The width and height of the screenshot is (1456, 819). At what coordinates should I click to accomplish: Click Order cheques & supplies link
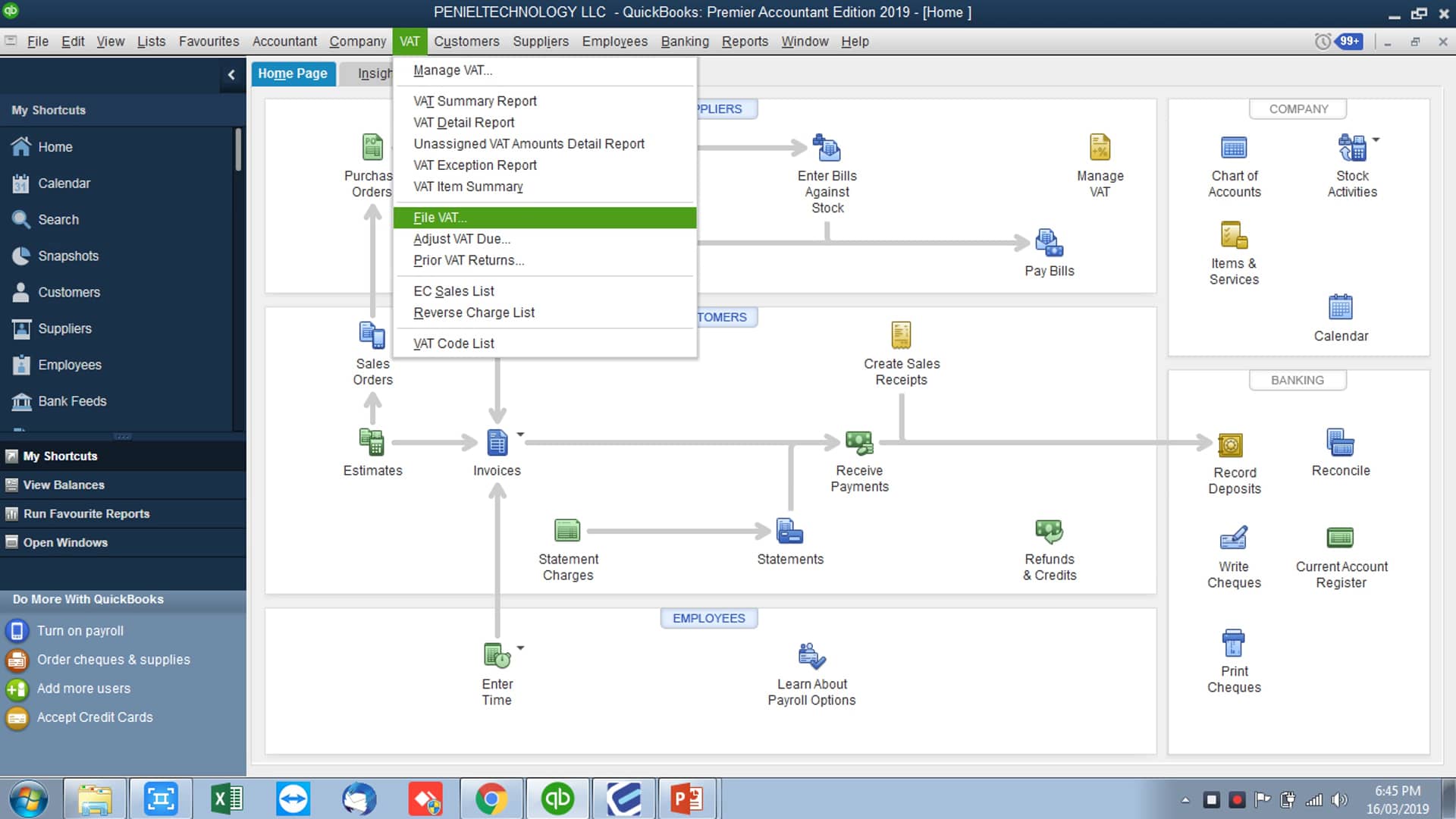113,659
